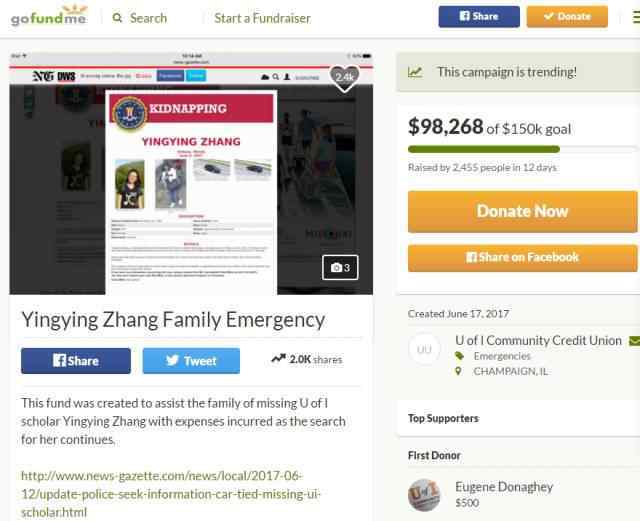The image size is (640, 521).
Task: Select Search in the top navigation
Action: (148, 18)
